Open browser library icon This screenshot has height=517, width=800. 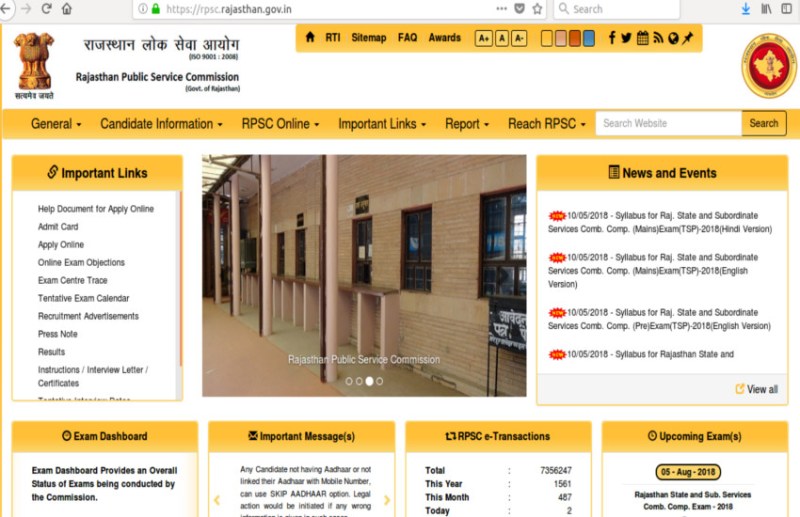click(766, 9)
